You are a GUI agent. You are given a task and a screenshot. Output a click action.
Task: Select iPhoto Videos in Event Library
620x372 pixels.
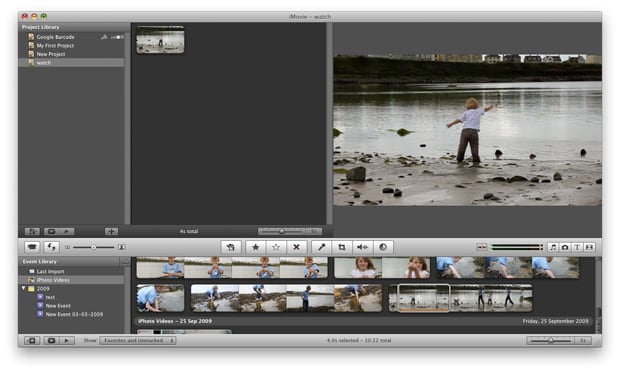coord(71,280)
